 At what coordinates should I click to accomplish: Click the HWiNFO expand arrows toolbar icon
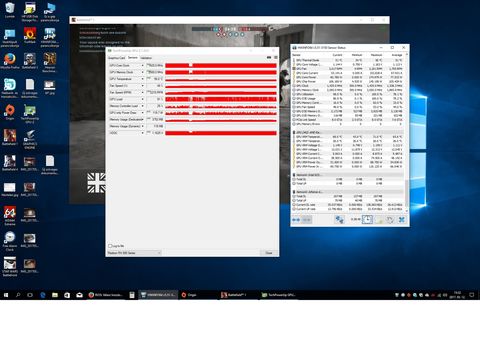pos(296,220)
